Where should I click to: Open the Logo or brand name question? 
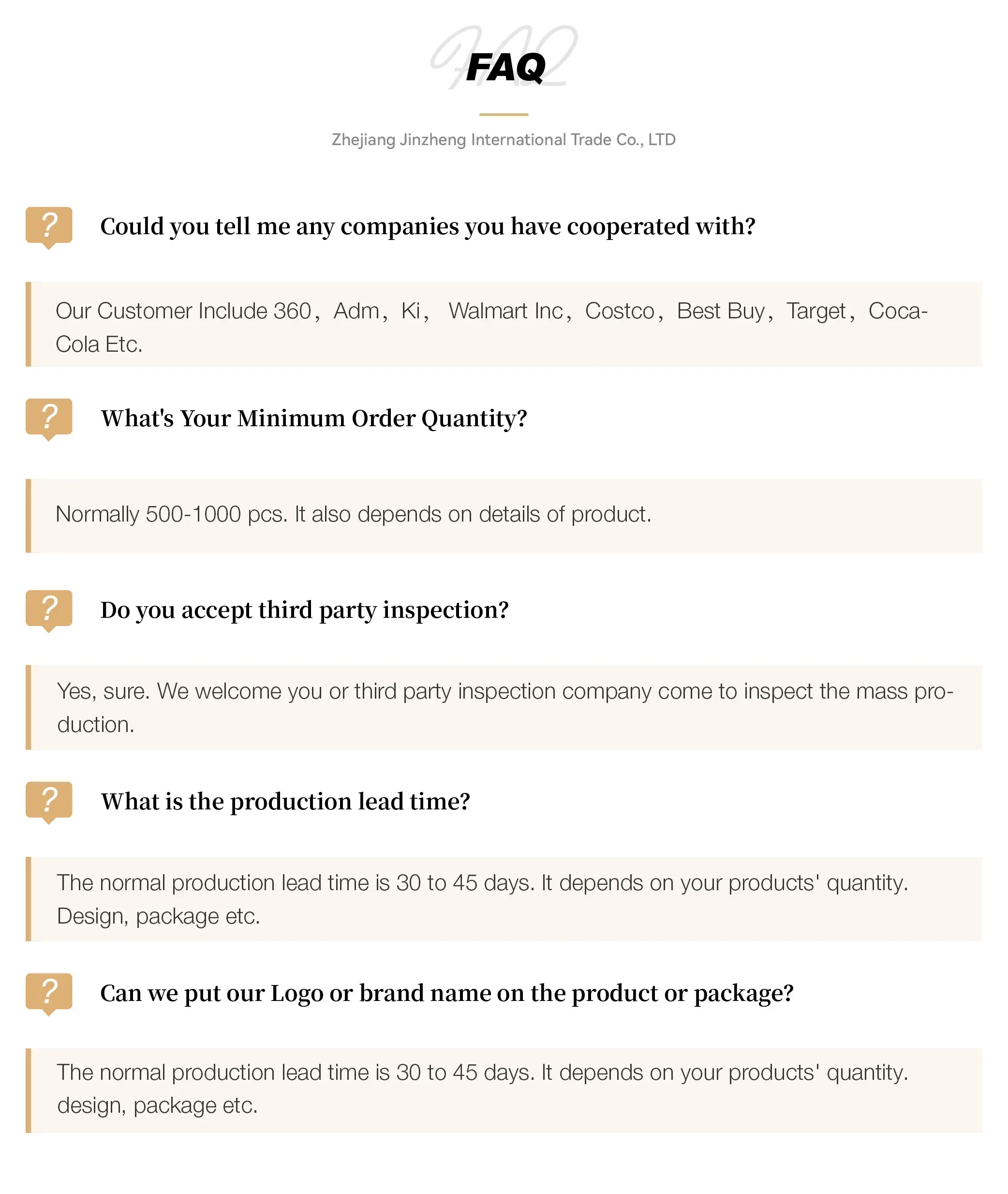tap(447, 993)
